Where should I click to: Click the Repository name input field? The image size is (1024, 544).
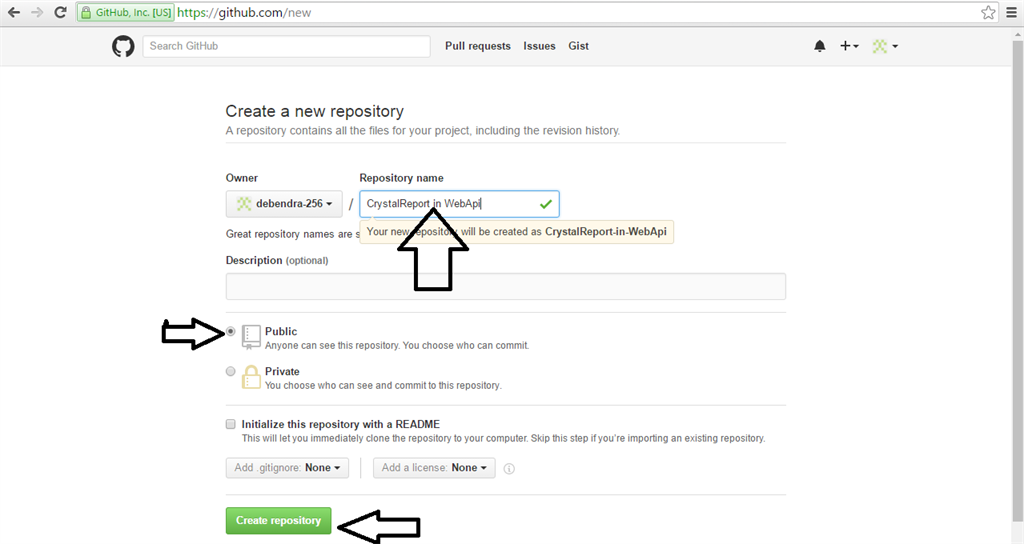coord(459,204)
